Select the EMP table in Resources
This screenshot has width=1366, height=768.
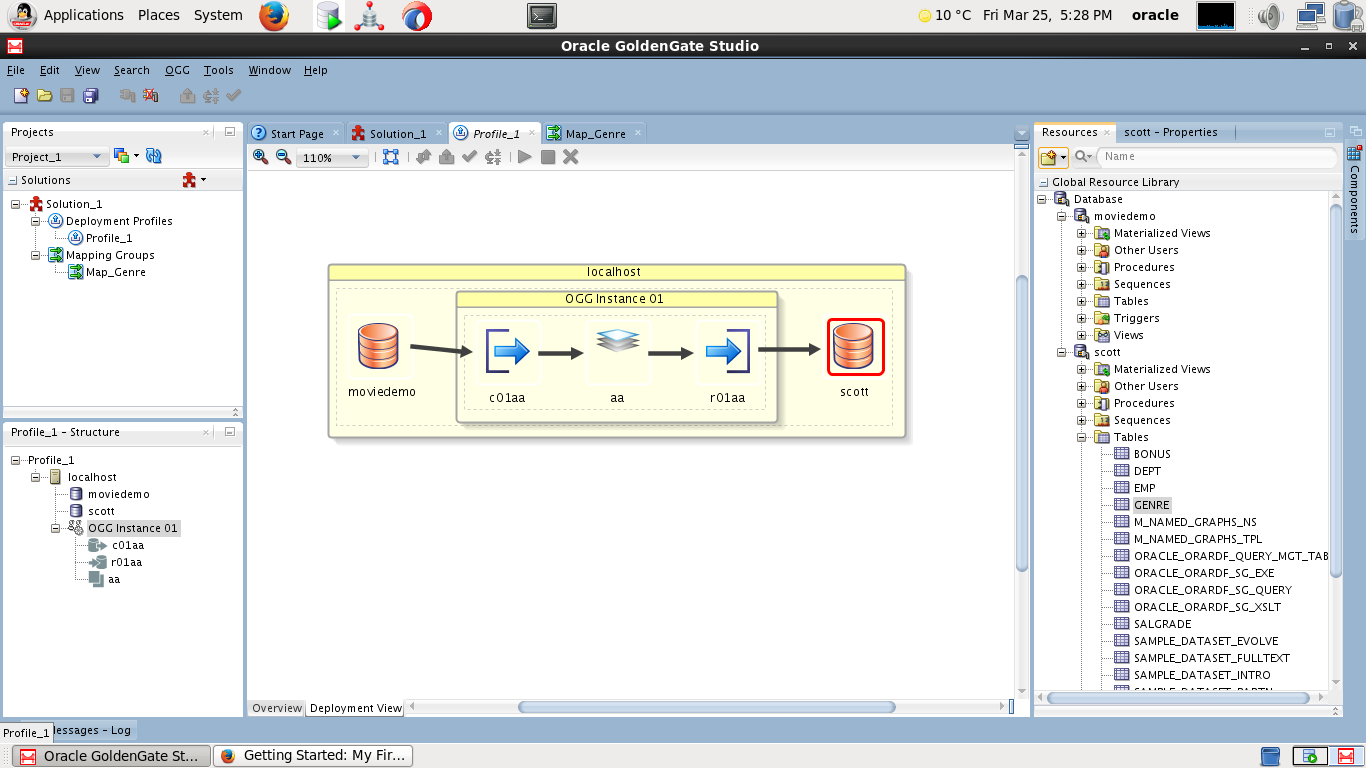1144,488
